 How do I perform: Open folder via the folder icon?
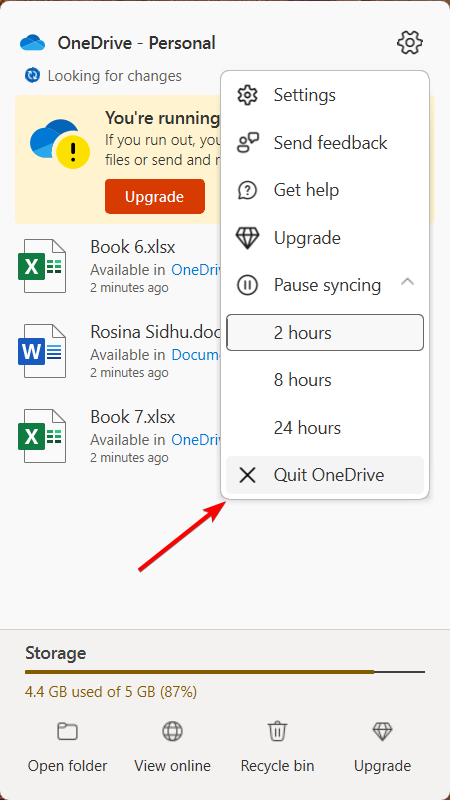coord(67,732)
